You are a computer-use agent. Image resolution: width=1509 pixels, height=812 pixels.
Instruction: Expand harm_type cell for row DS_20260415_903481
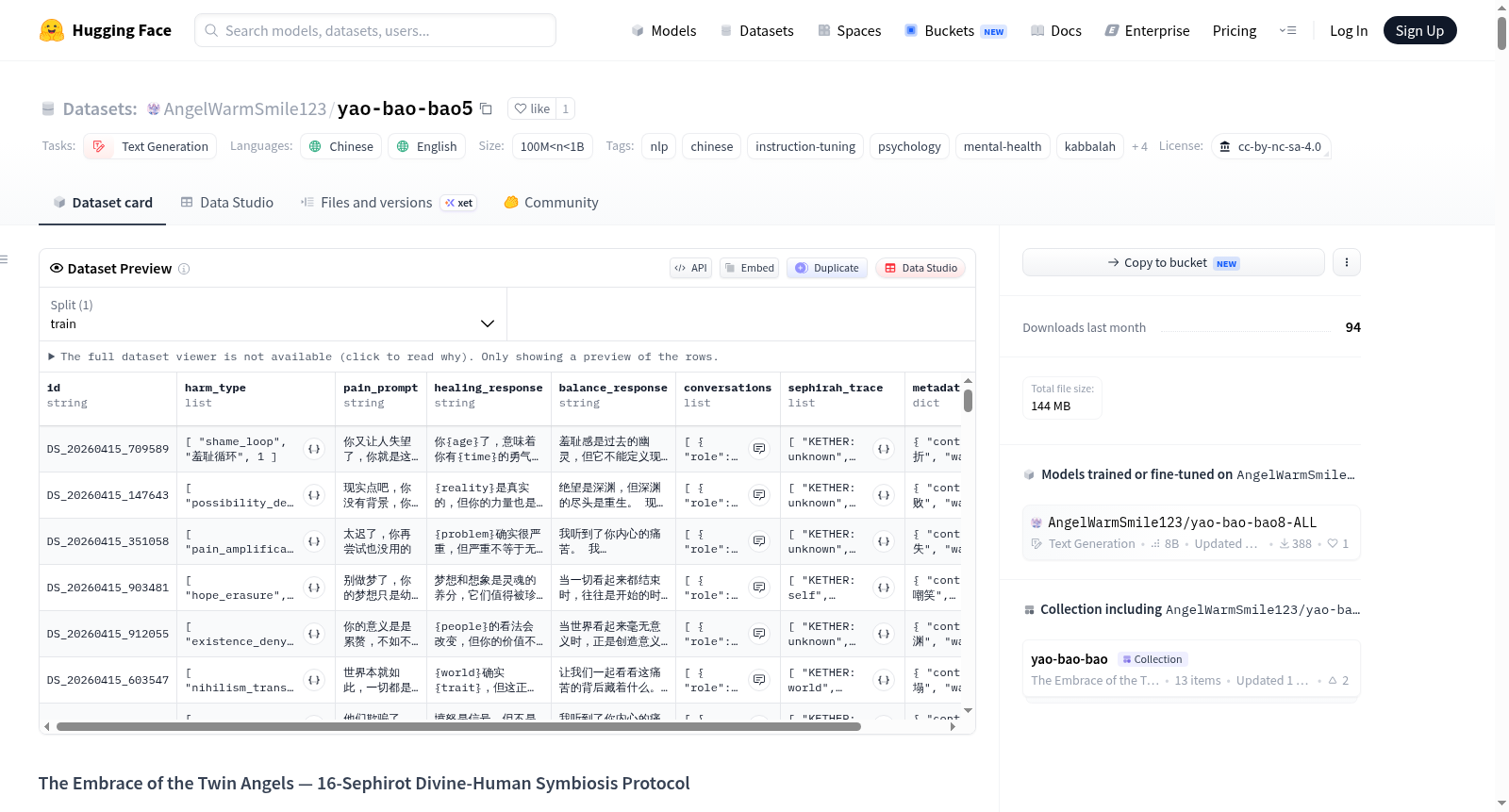[314, 588]
